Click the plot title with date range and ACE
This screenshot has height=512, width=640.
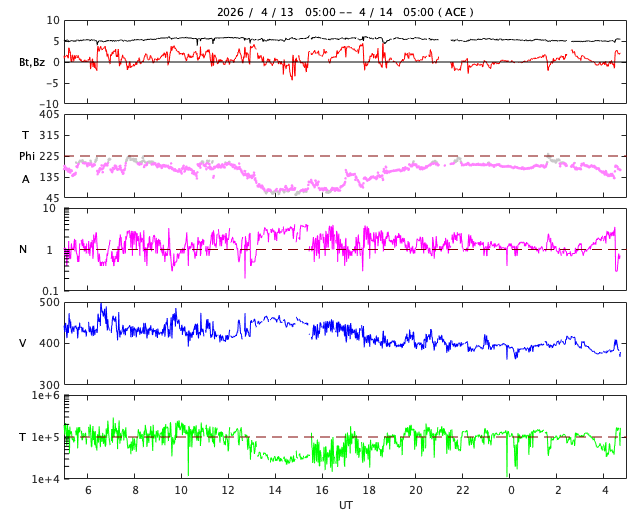345,12
